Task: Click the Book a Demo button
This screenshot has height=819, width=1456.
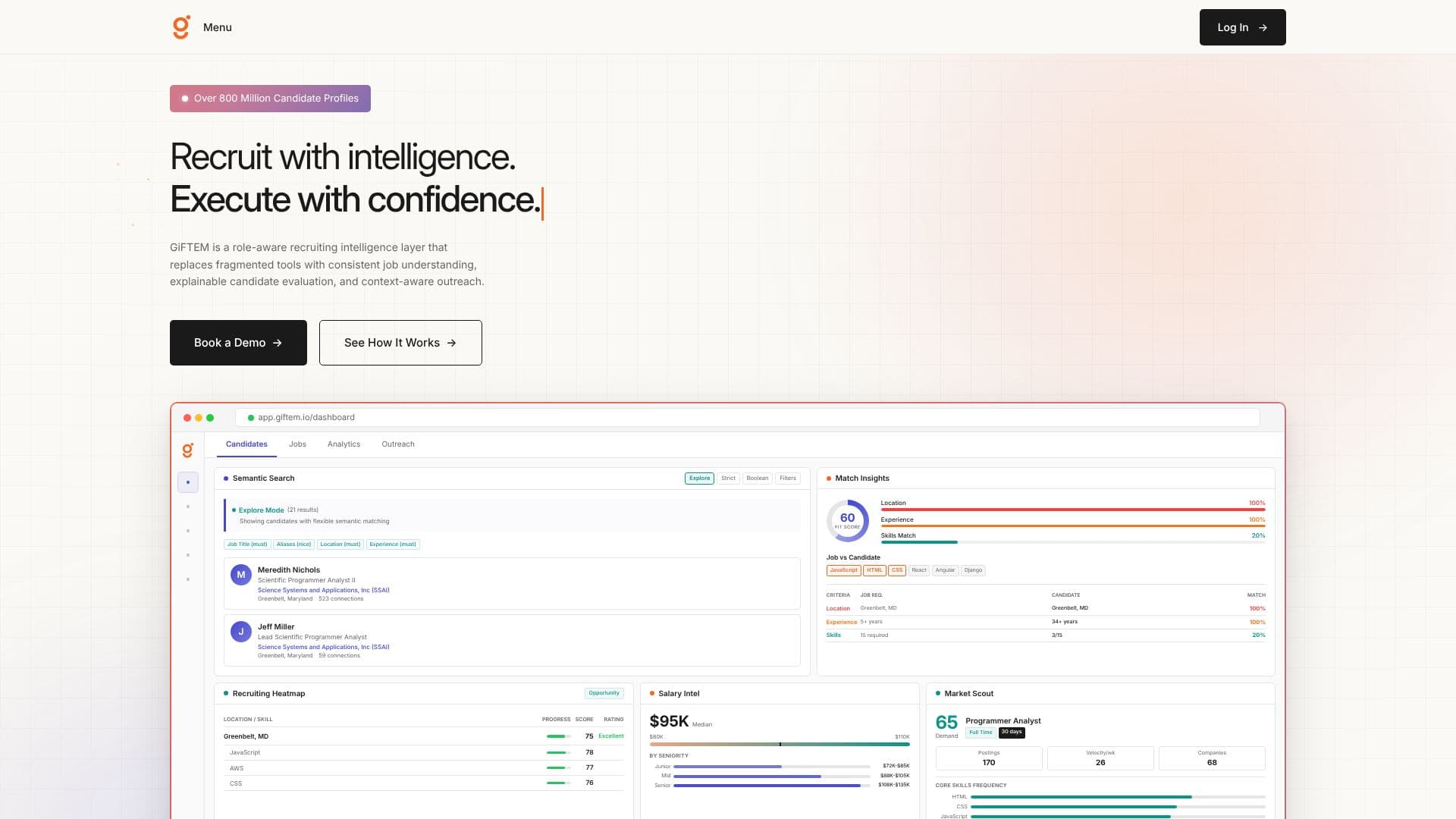Action: tap(238, 343)
